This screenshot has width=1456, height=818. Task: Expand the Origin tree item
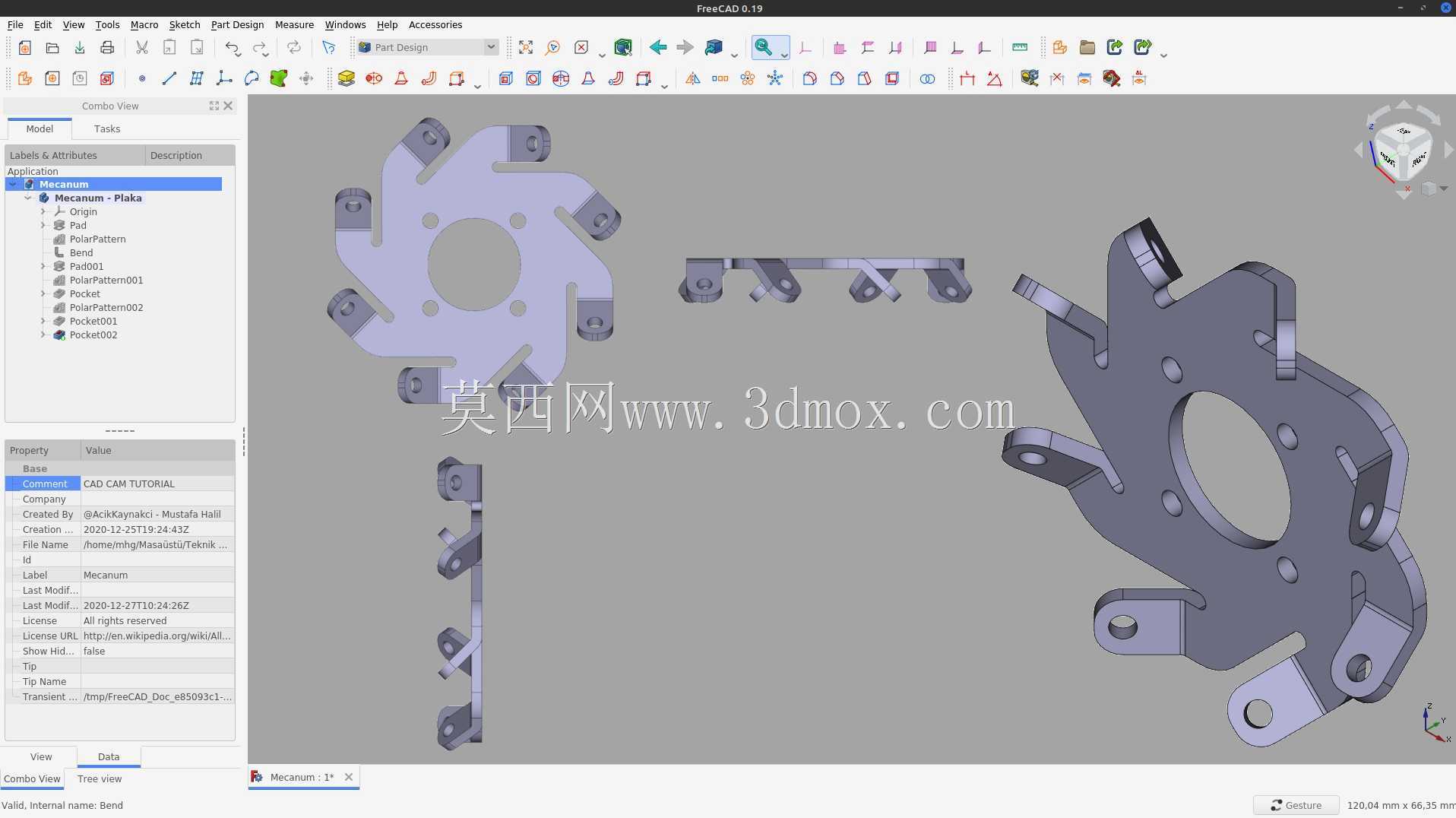43,211
